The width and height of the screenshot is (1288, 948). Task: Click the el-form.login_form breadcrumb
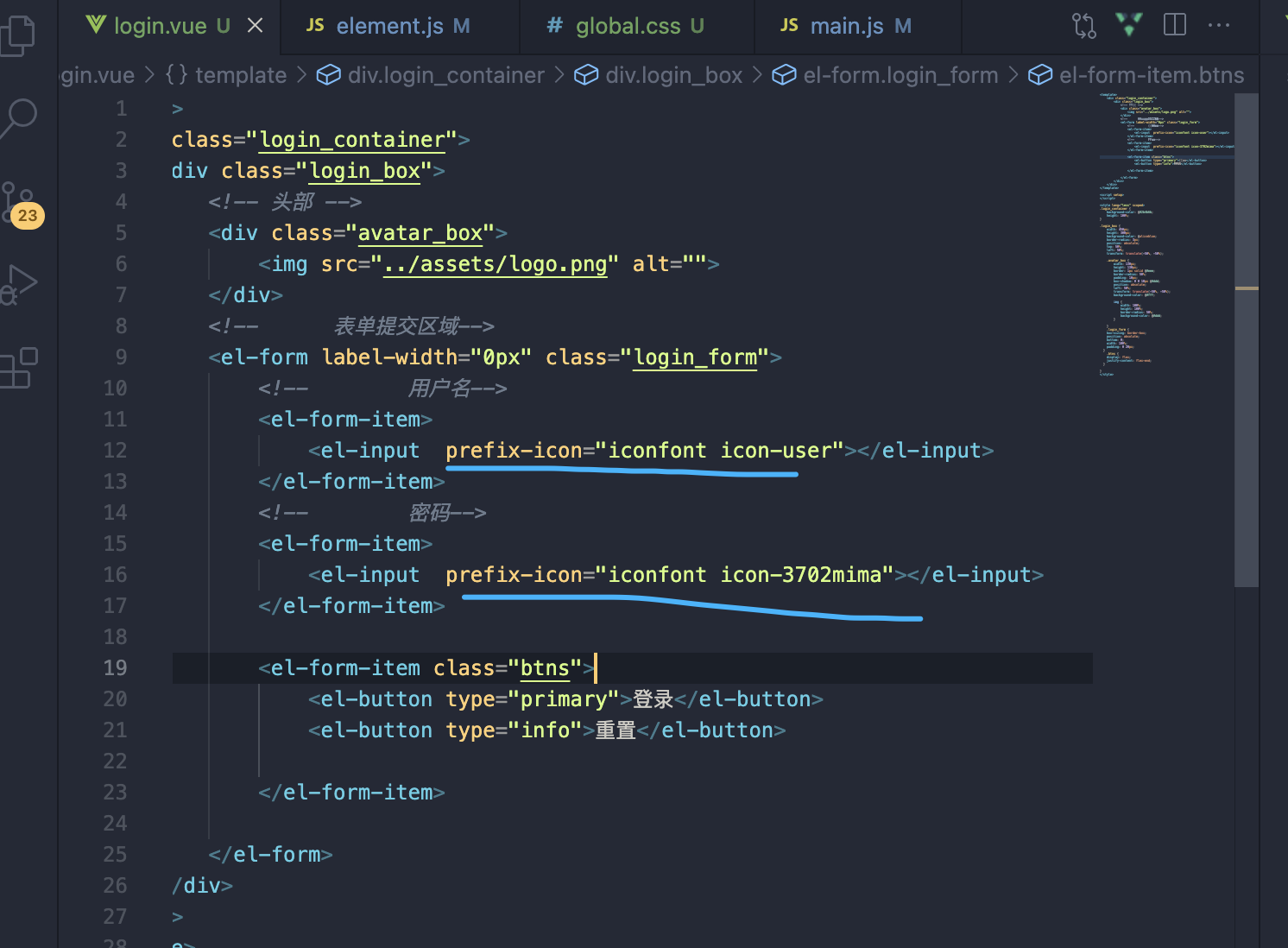885,75
